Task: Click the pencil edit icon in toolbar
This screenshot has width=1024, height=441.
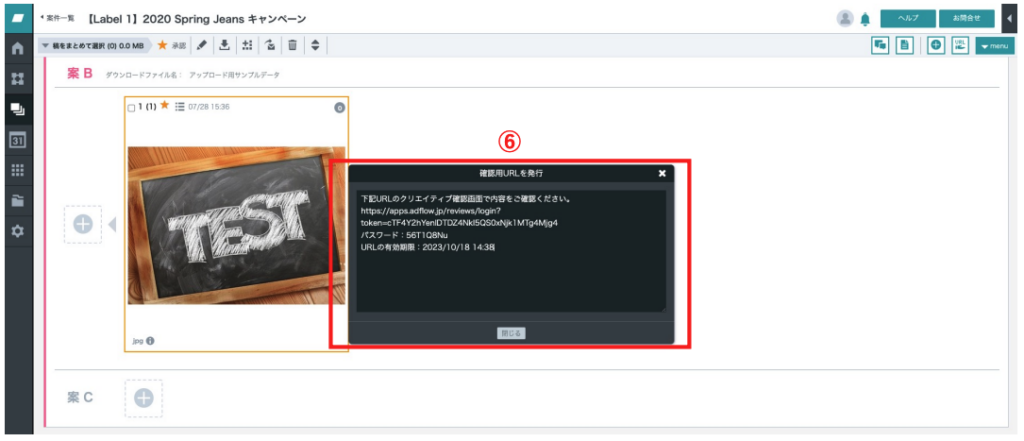Action: [202, 46]
